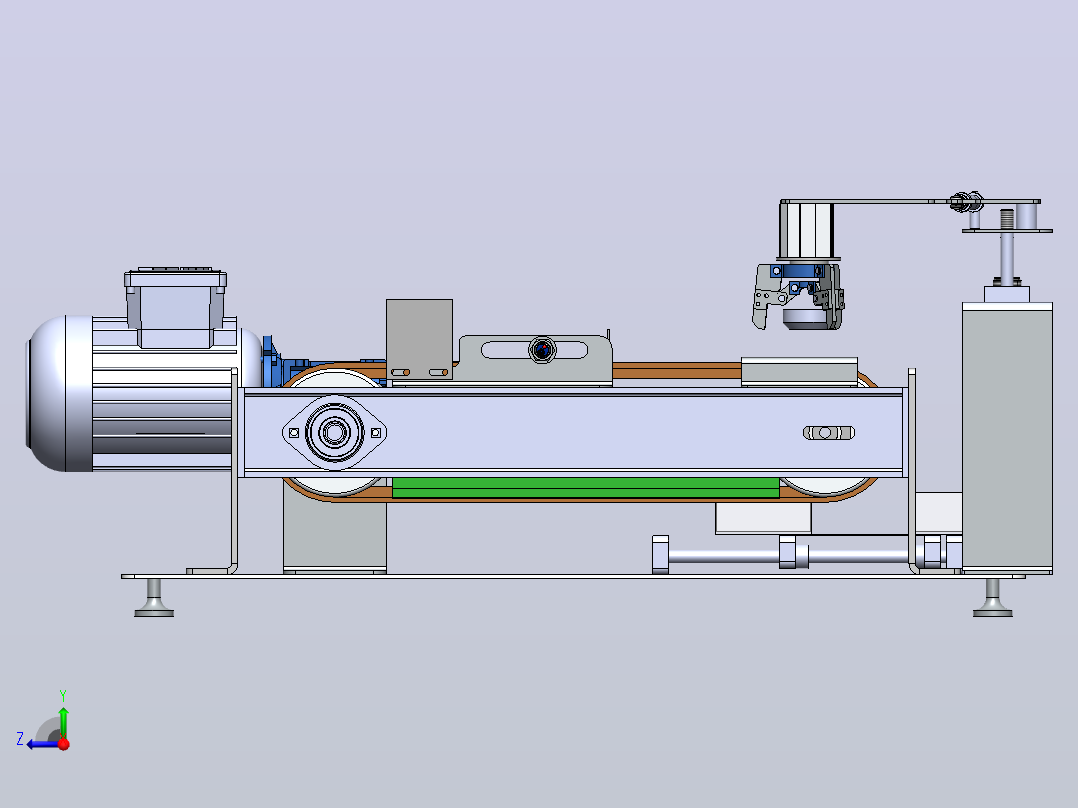Select the right leveling foot

pyautogui.click(x=992, y=598)
